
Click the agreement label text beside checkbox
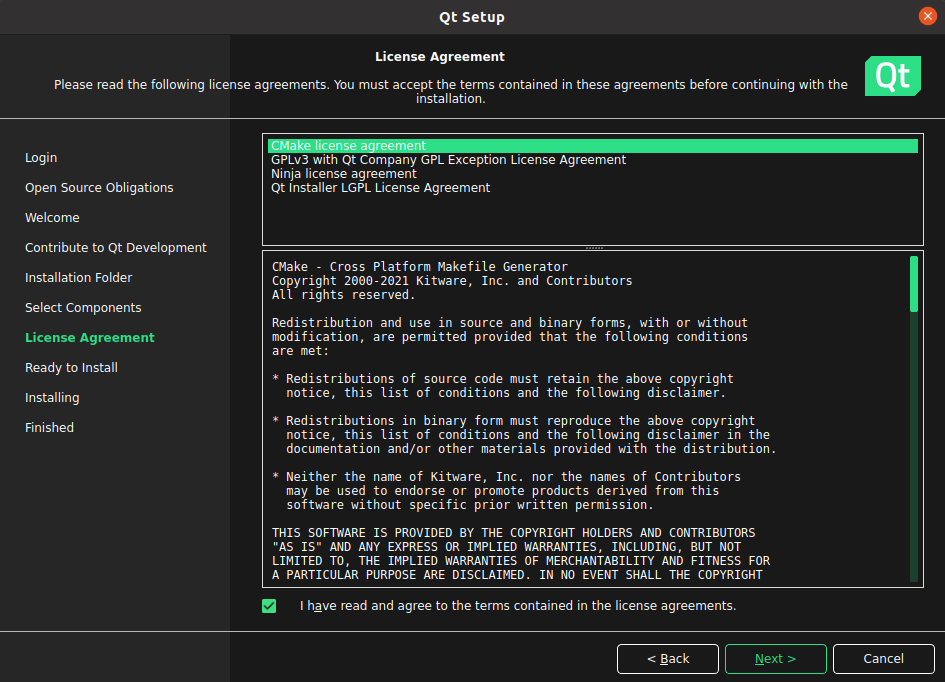tap(518, 606)
